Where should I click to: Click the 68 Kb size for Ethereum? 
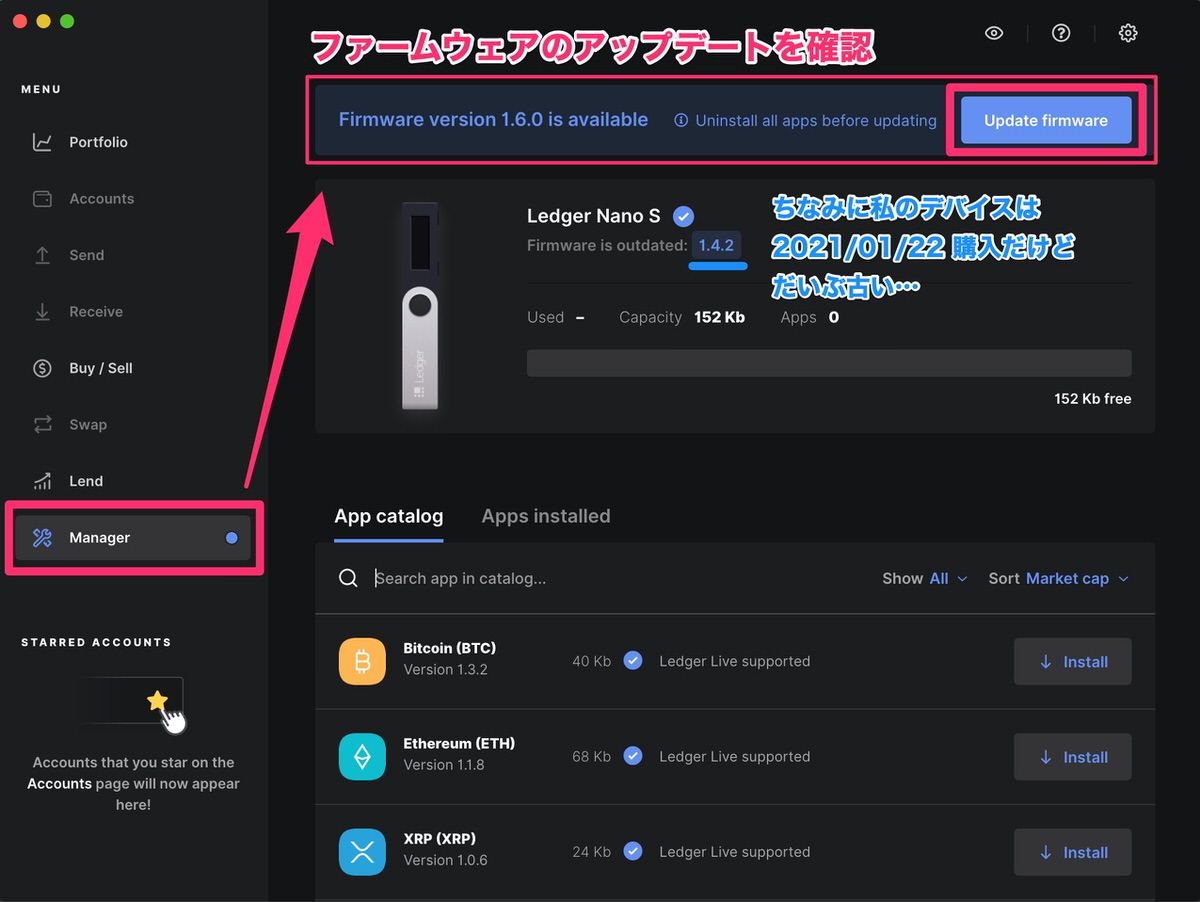click(x=591, y=757)
